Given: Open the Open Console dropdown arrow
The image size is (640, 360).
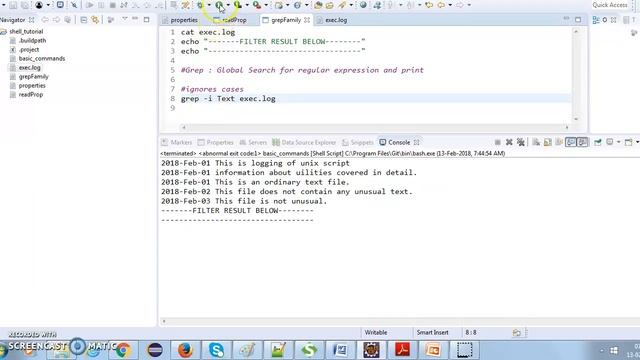Looking at the screenshot, I should pyautogui.click(x=637, y=142).
